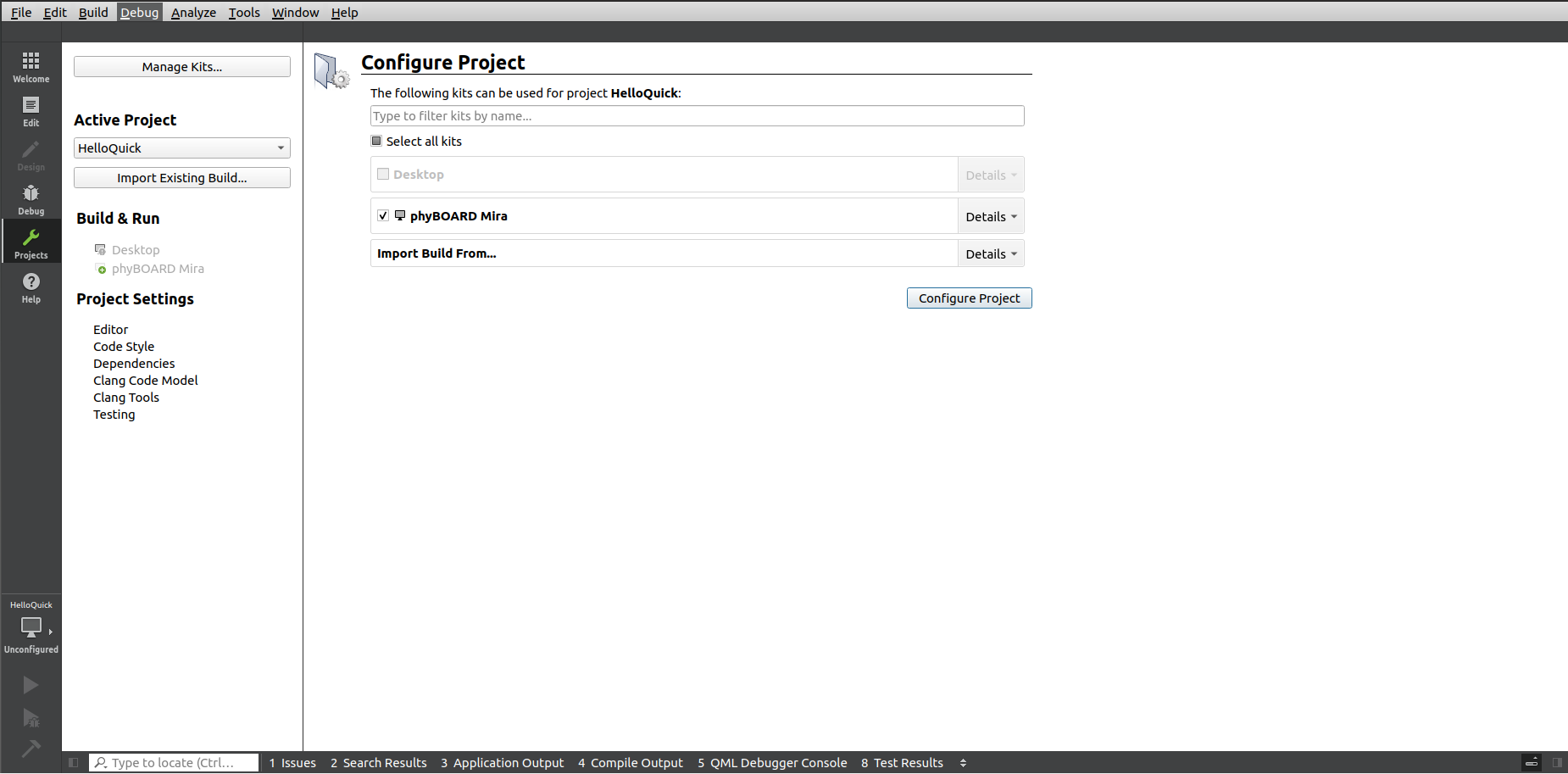Open the Analyze menu

(x=193, y=12)
